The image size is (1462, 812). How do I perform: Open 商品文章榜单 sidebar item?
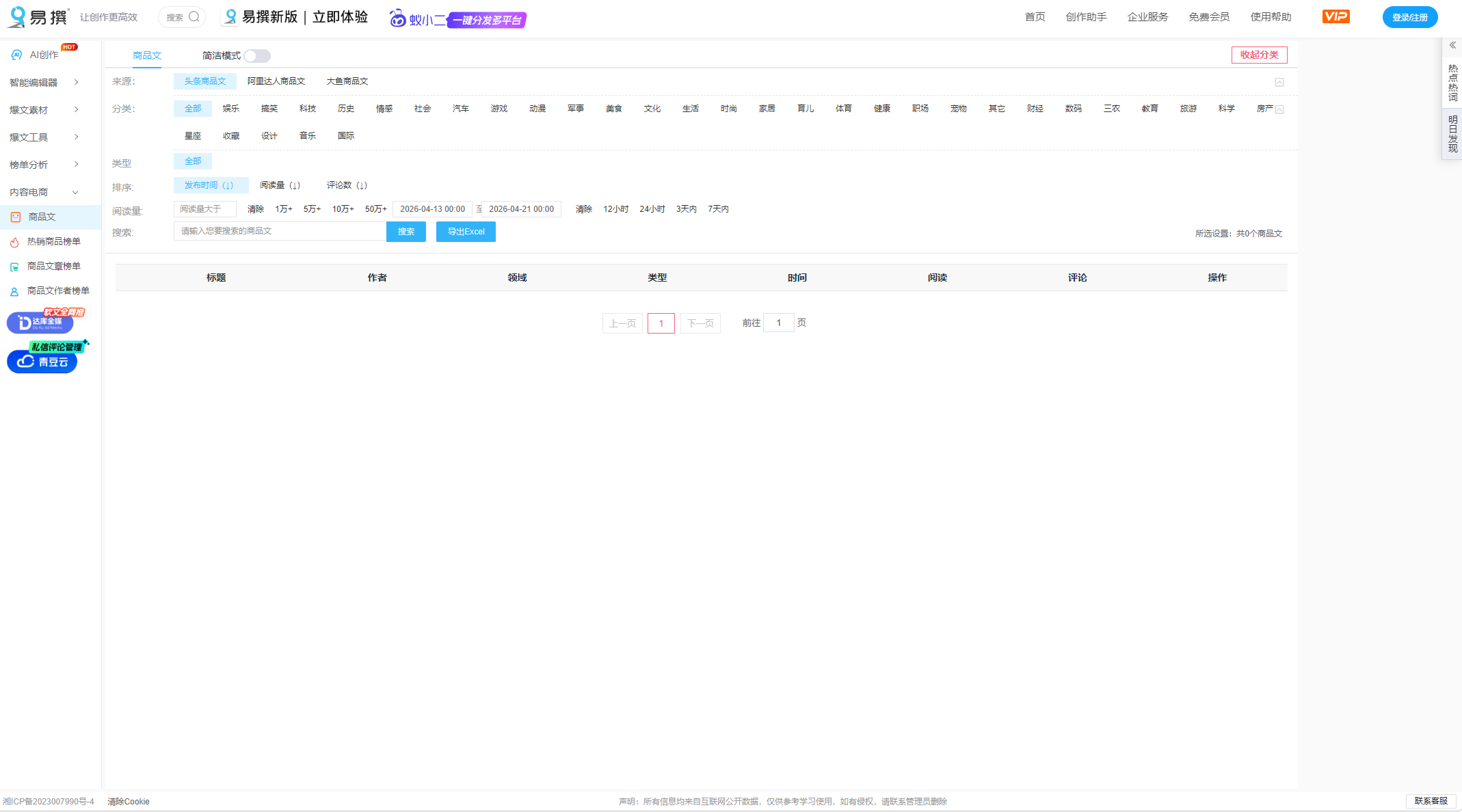point(53,266)
